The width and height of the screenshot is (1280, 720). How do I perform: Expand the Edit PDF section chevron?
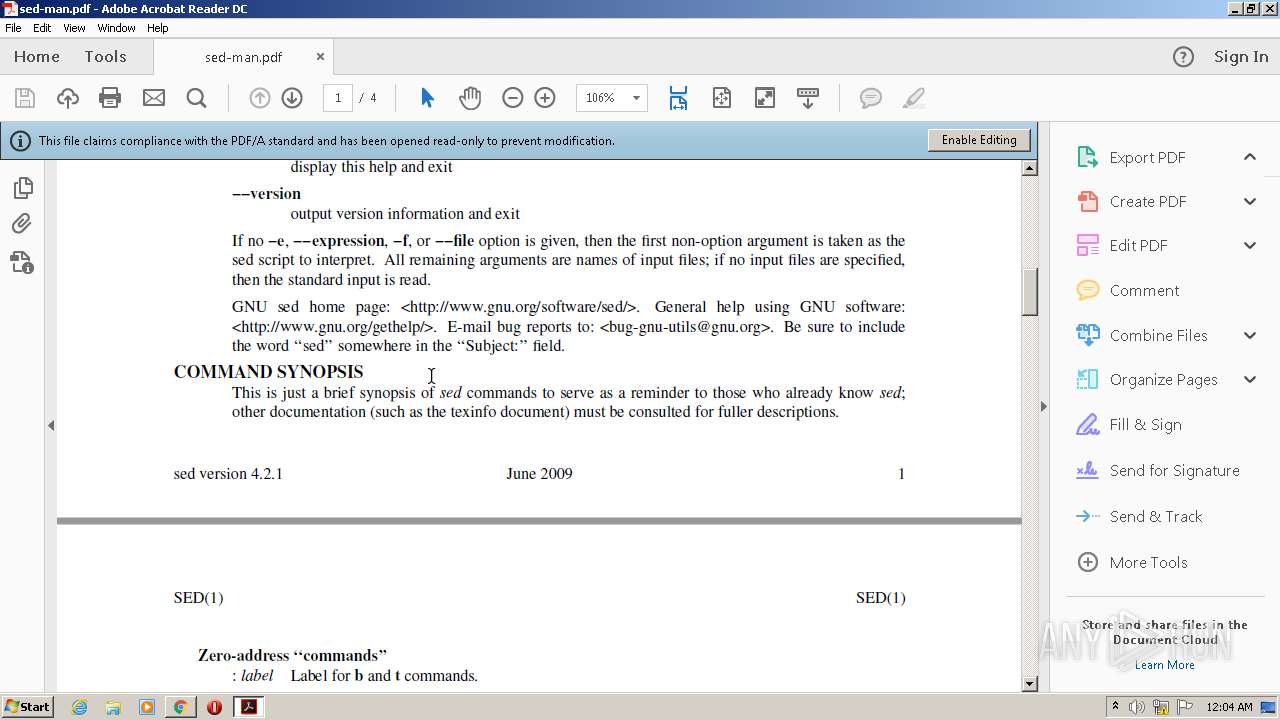coord(1250,245)
